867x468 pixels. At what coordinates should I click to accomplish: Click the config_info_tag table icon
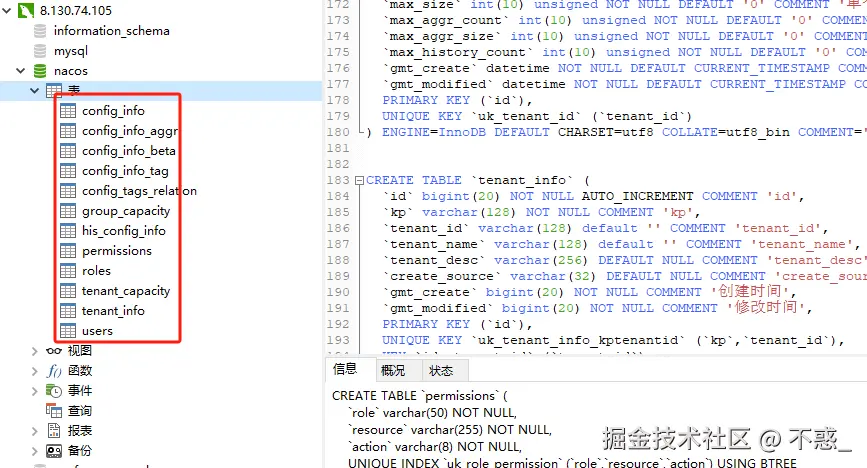(x=68, y=170)
